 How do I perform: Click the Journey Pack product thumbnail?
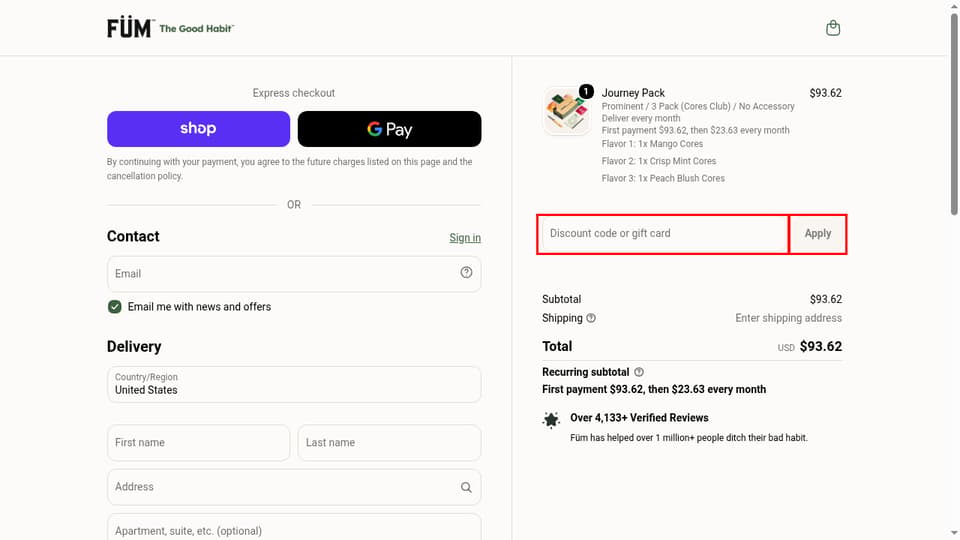click(x=566, y=111)
